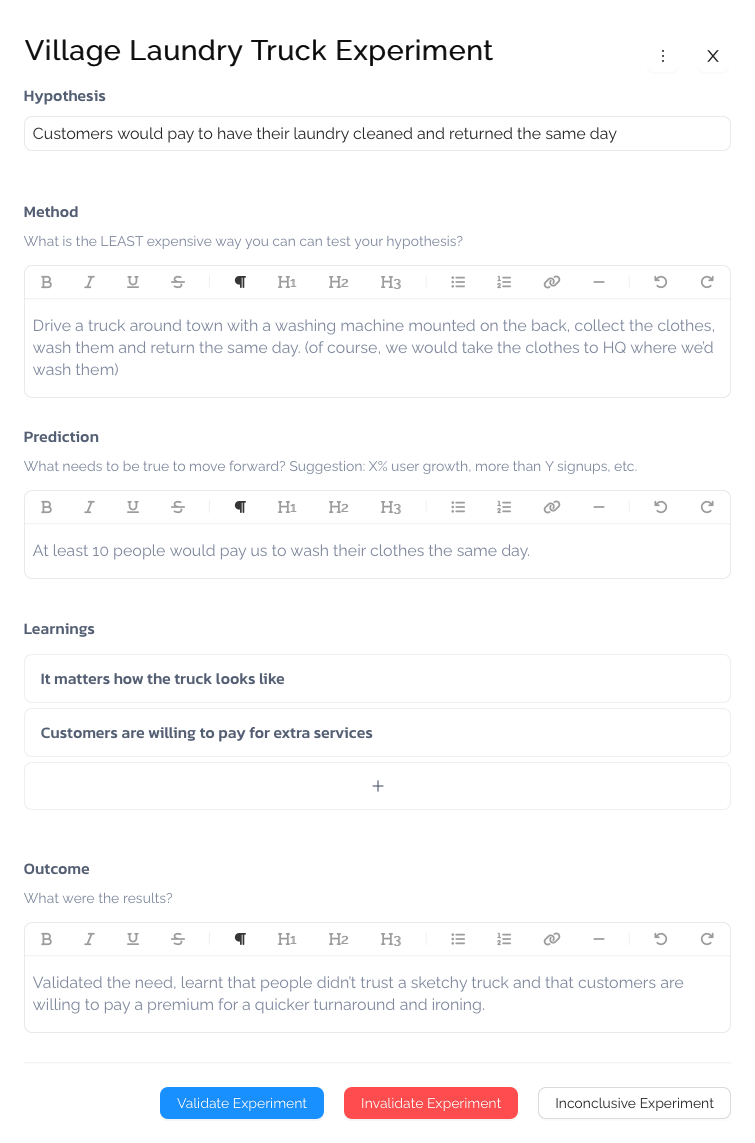The height and width of the screenshot is (1143, 755).
Task: Toggle underline in Outcome editor
Action: pyautogui.click(x=133, y=939)
